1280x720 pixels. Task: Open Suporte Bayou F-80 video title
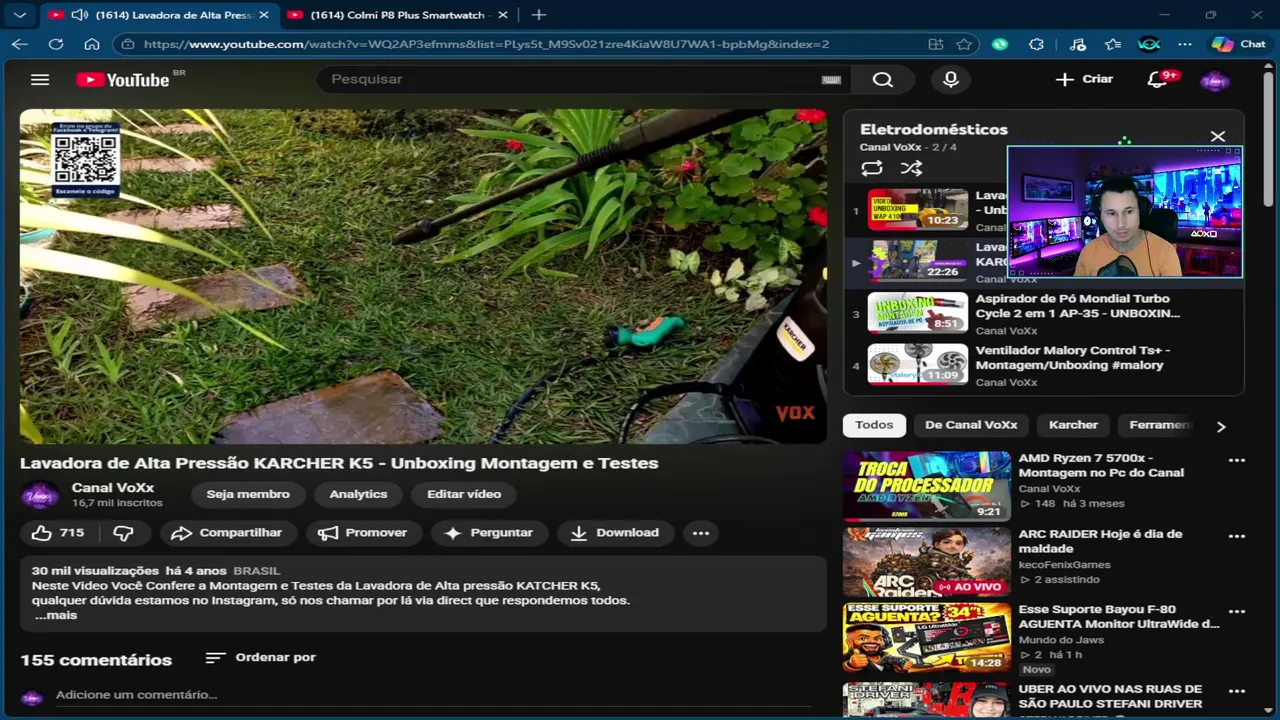(x=1119, y=617)
